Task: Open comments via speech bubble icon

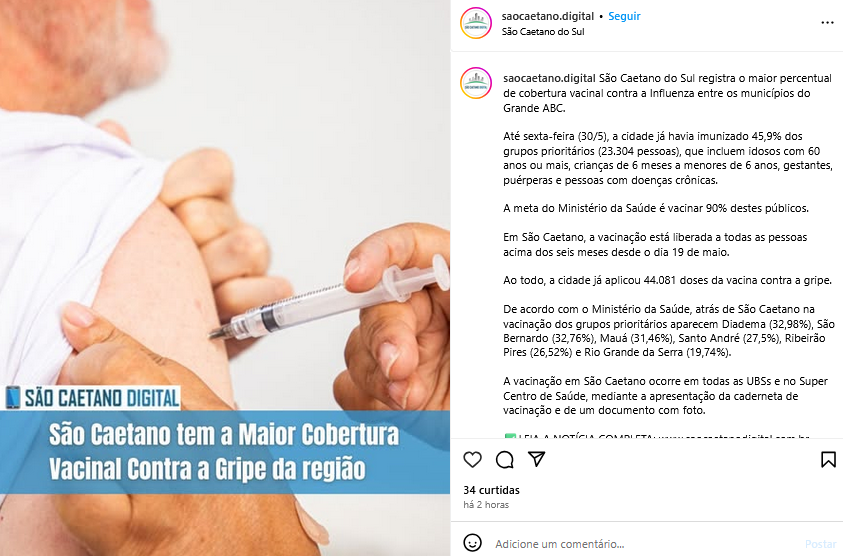Action: tap(504, 460)
